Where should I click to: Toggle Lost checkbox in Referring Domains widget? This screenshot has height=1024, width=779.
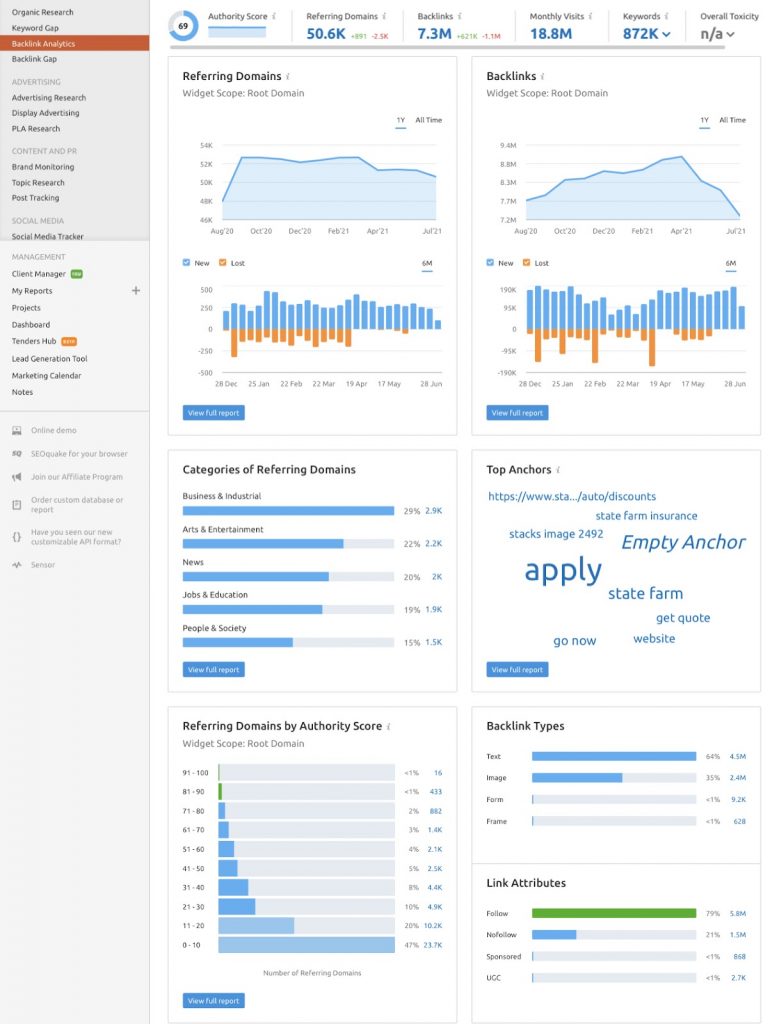pos(222,263)
